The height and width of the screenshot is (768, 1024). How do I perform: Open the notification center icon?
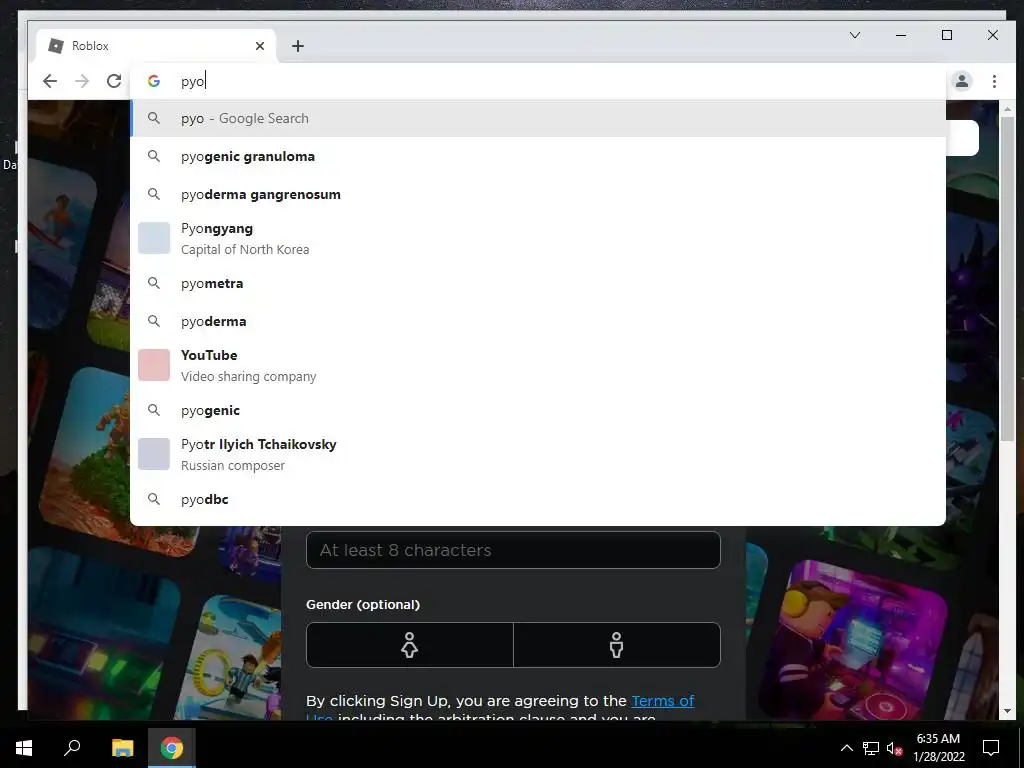(x=991, y=748)
